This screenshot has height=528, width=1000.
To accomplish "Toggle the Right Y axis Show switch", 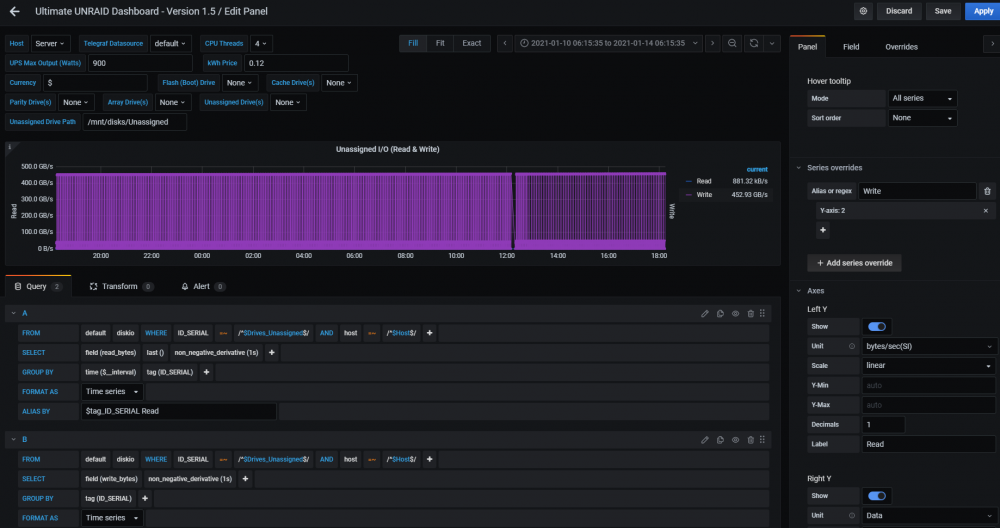I will [877, 495].
